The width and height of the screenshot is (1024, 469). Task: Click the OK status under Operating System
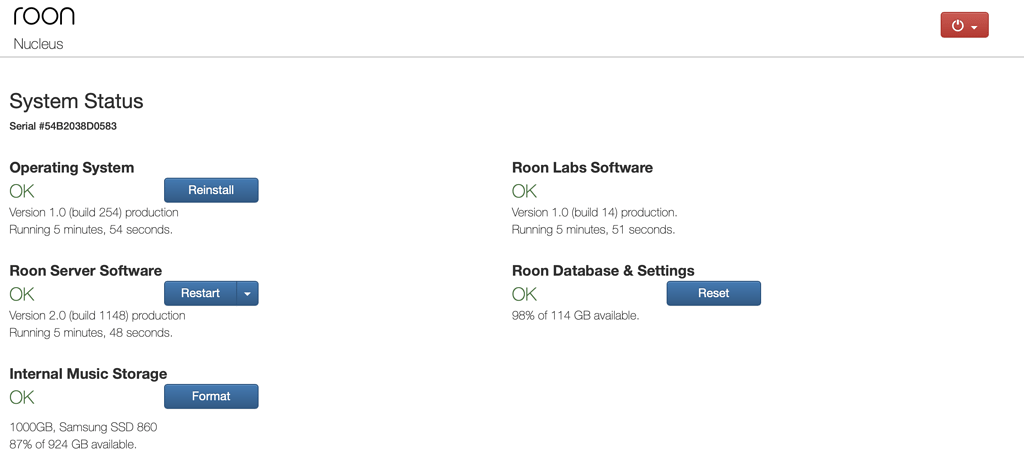tap(22, 191)
